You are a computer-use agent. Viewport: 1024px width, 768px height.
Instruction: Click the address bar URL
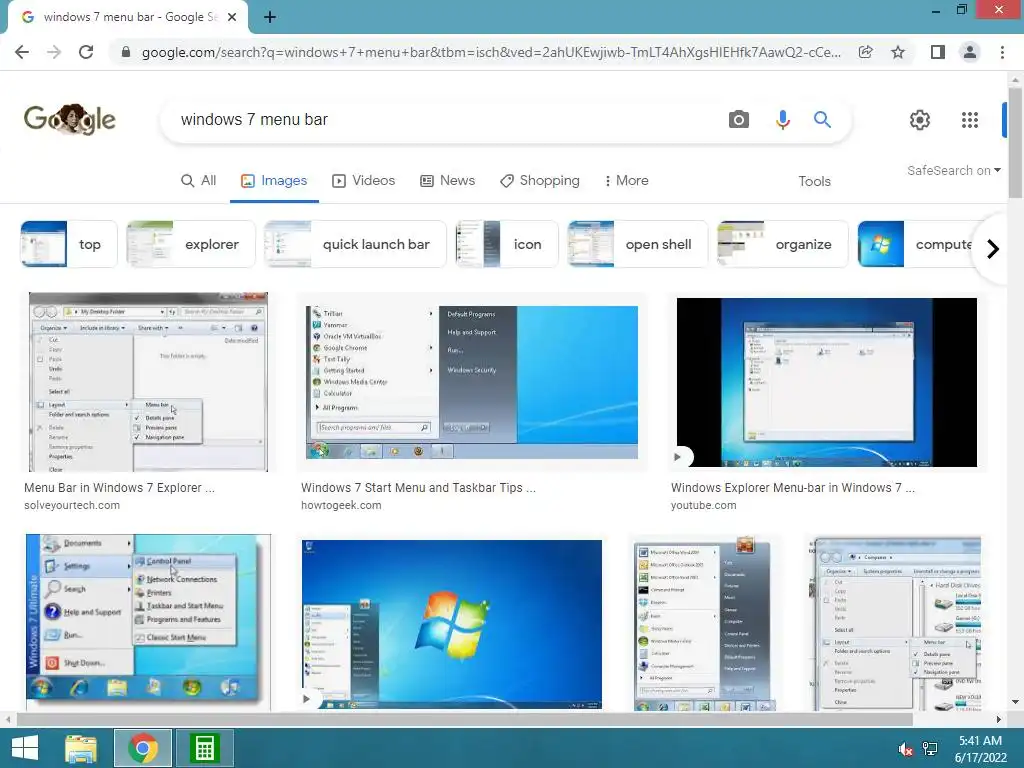pyautogui.click(x=491, y=52)
